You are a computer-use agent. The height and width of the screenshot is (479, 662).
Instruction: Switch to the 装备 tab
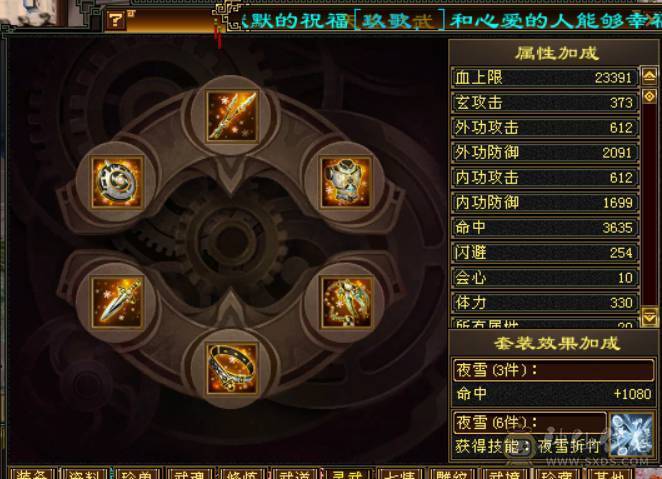[x=33, y=474]
